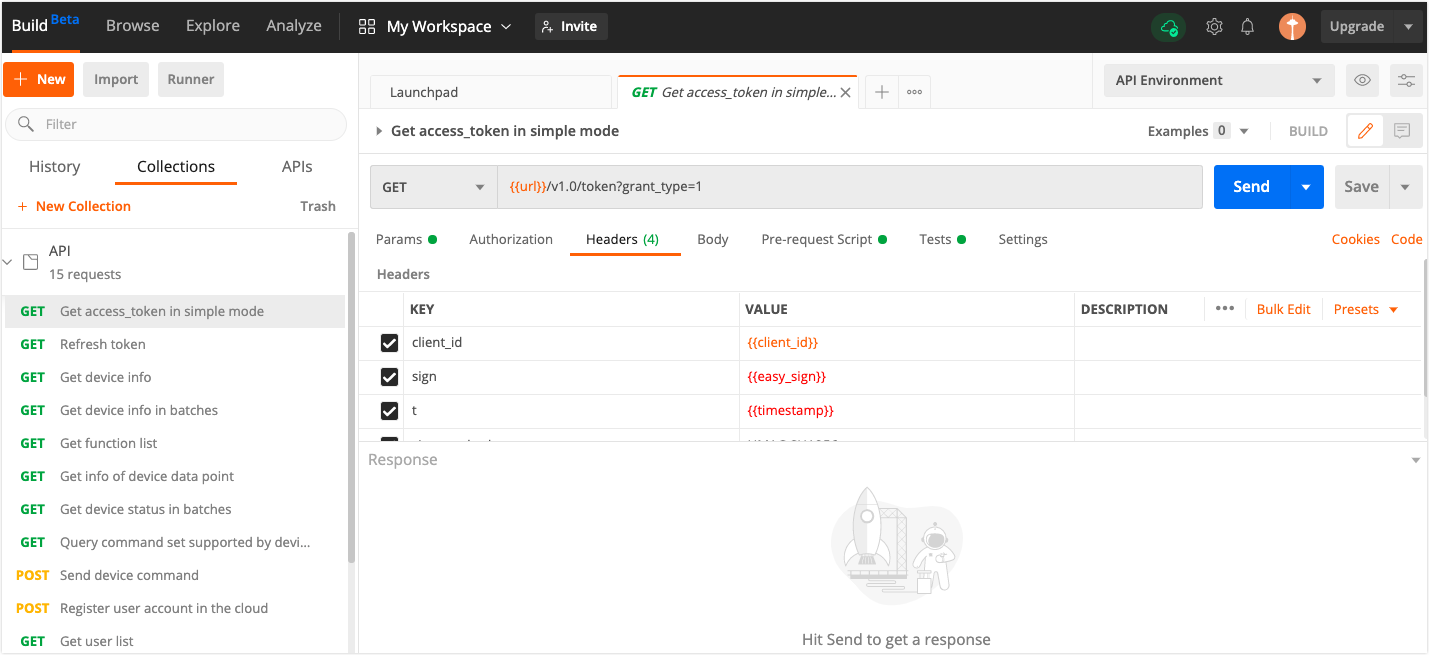The width and height of the screenshot is (1429, 655).
Task: Click the {{easy_sign}} value cell
Action: point(907,377)
